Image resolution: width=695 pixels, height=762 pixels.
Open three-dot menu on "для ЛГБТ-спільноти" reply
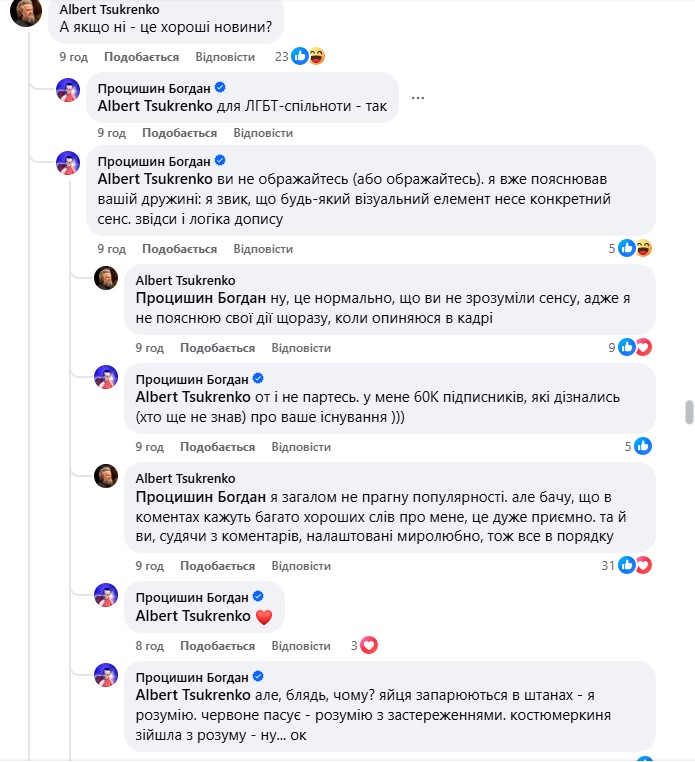(417, 98)
